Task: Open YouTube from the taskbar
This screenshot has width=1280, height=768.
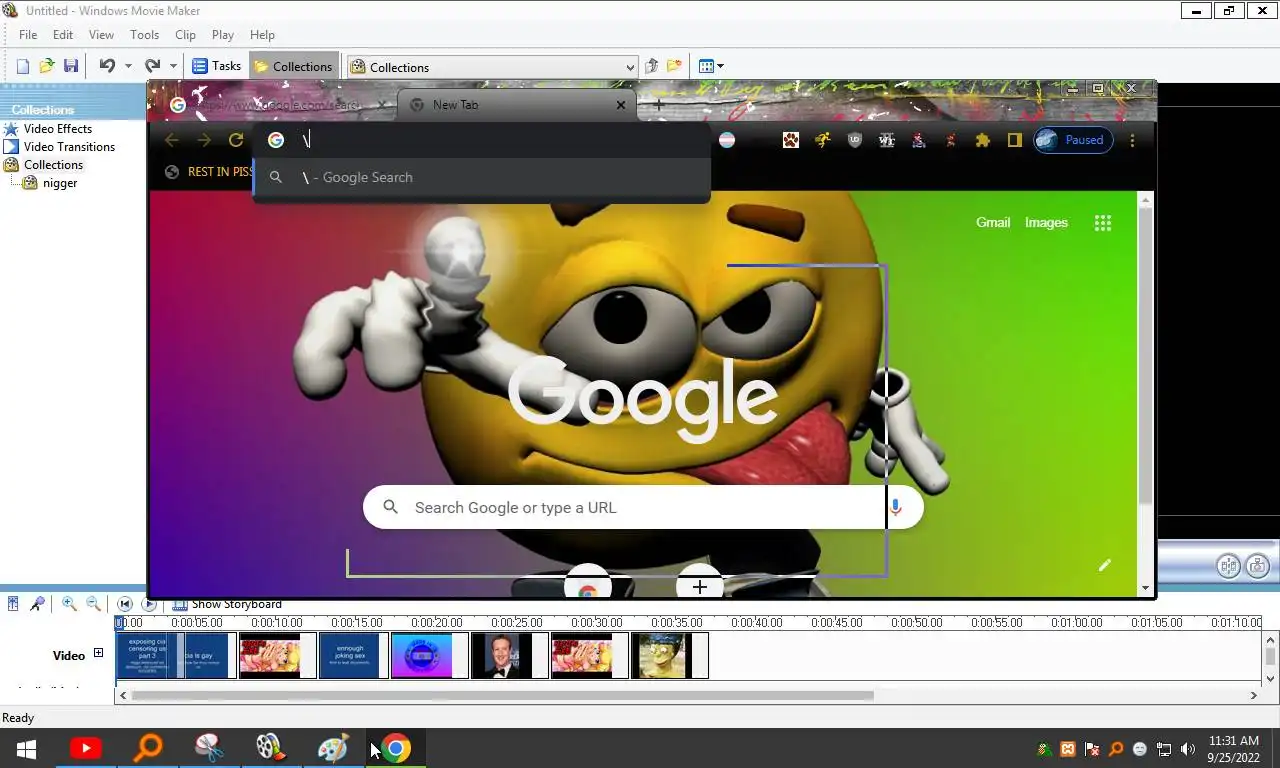Action: (x=86, y=748)
